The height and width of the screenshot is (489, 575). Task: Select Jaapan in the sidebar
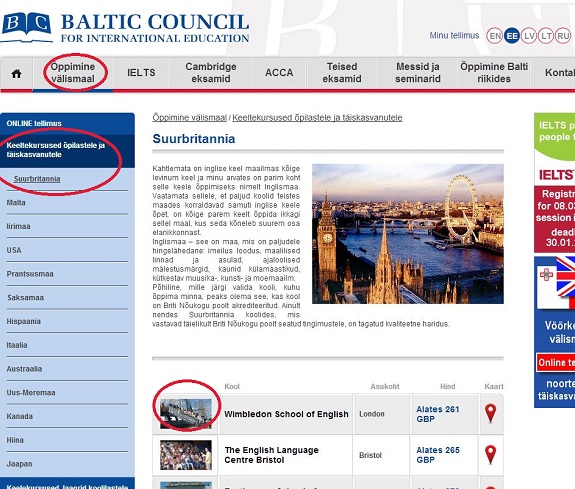(19, 464)
